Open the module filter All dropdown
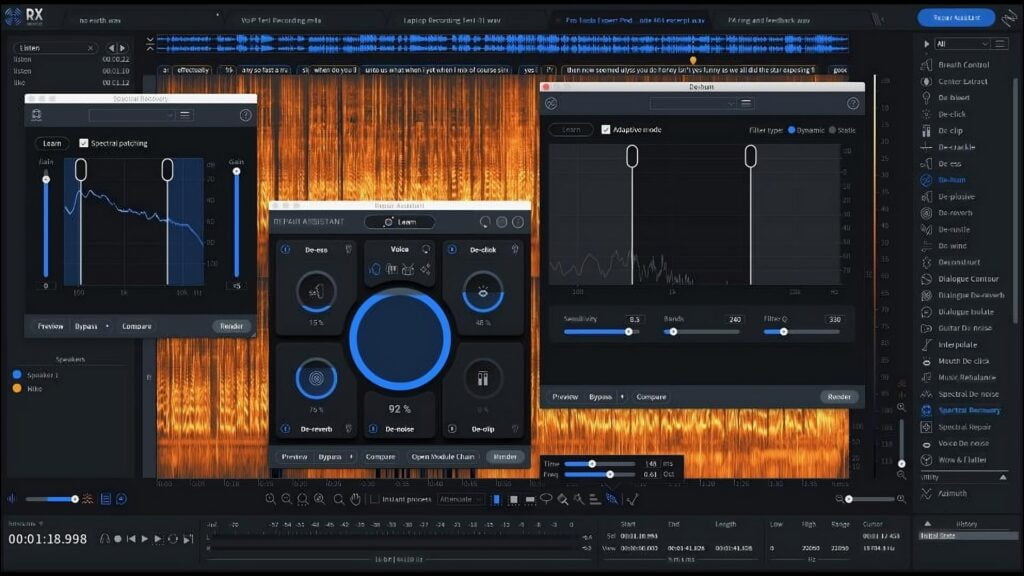This screenshot has height=576, width=1024. tap(962, 44)
